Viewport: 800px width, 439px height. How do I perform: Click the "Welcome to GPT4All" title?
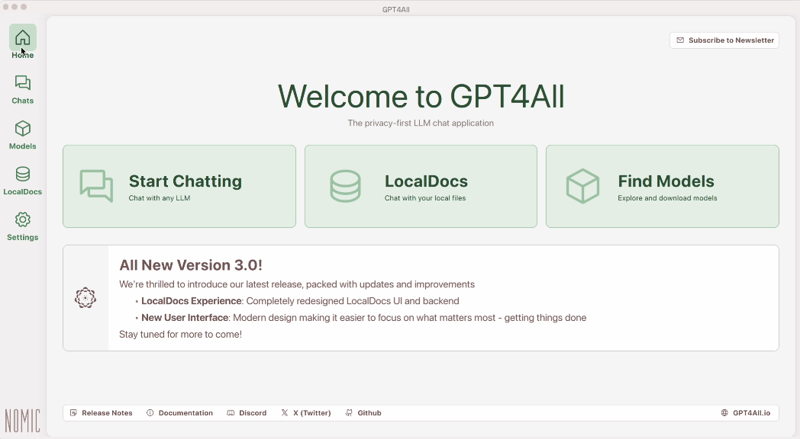(421, 96)
